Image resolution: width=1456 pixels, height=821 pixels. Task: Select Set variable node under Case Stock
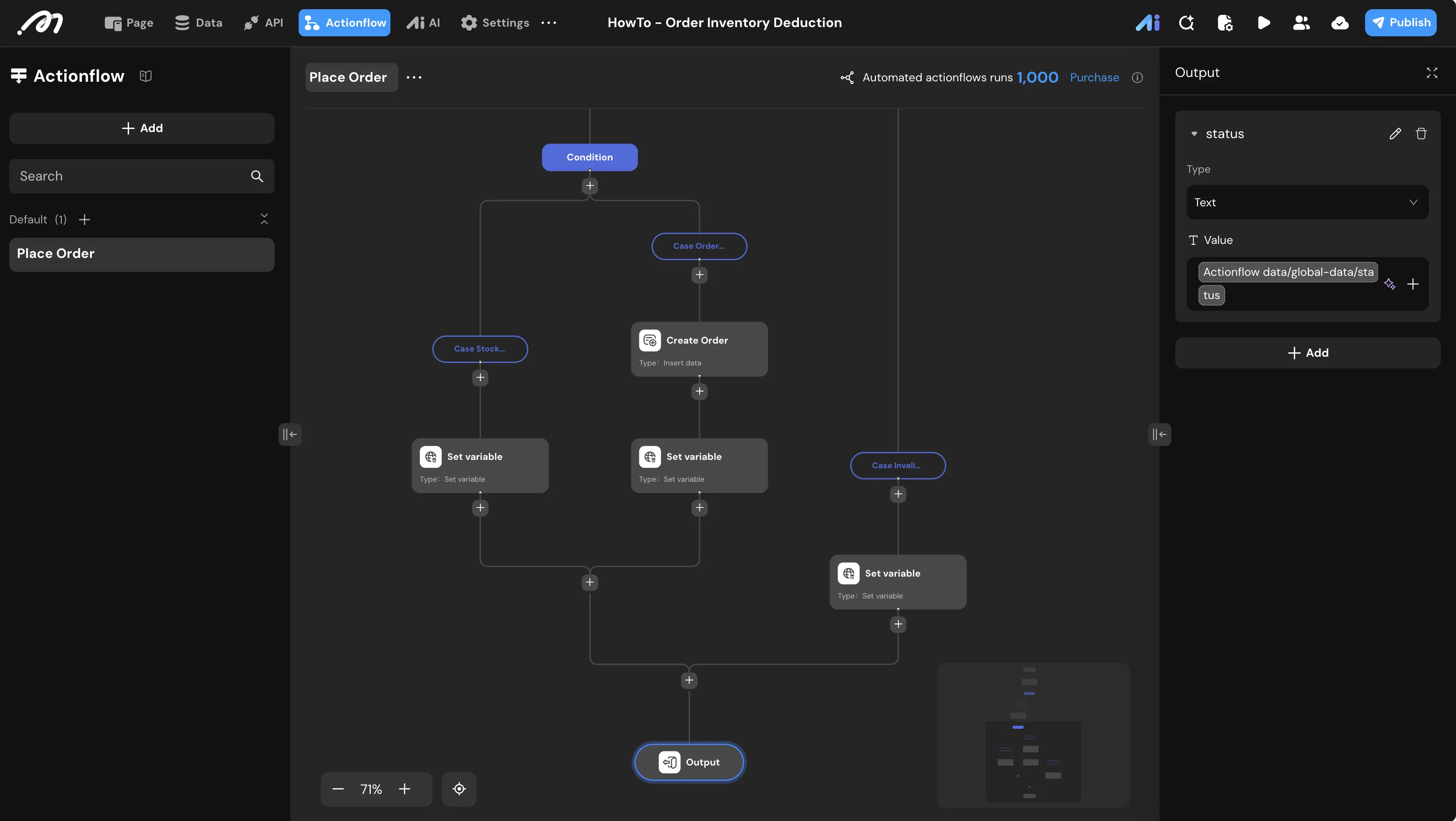click(480, 466)
